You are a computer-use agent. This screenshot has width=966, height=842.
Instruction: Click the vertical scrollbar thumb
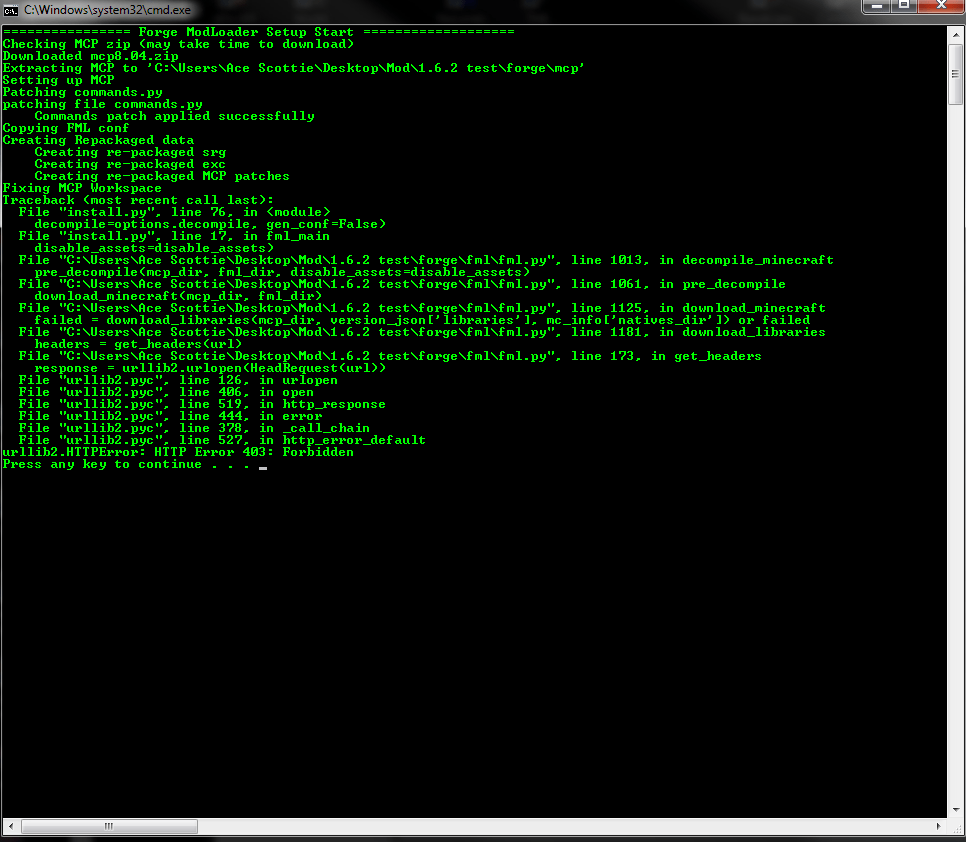click(956, 73)
